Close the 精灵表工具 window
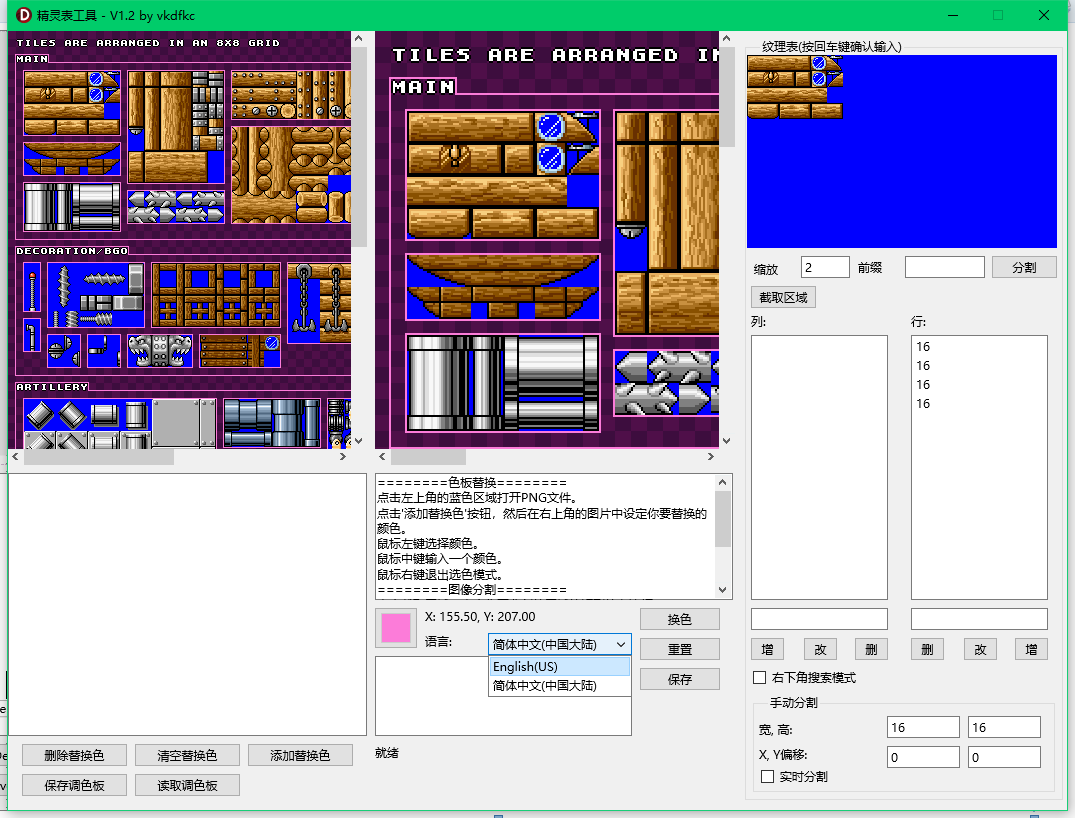Image resolution: width=1075 pixels, height=818 pixels. (x=1043, y=15)
